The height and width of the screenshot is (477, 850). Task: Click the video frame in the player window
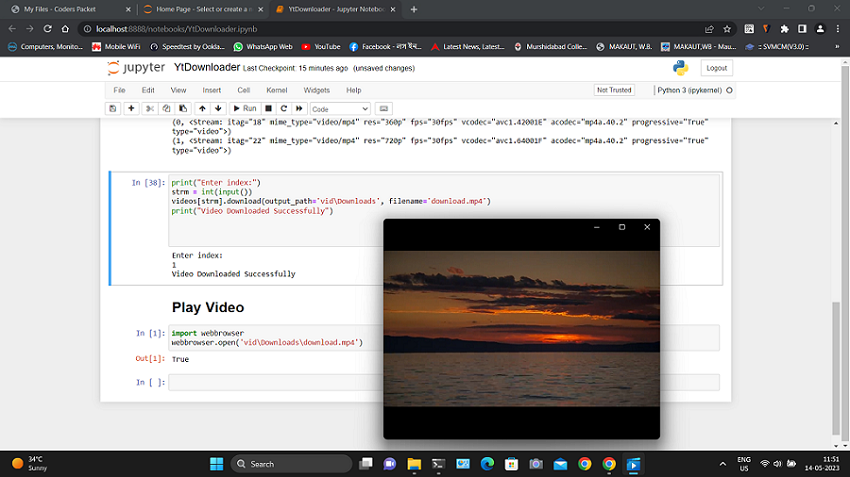coord(521,328)
